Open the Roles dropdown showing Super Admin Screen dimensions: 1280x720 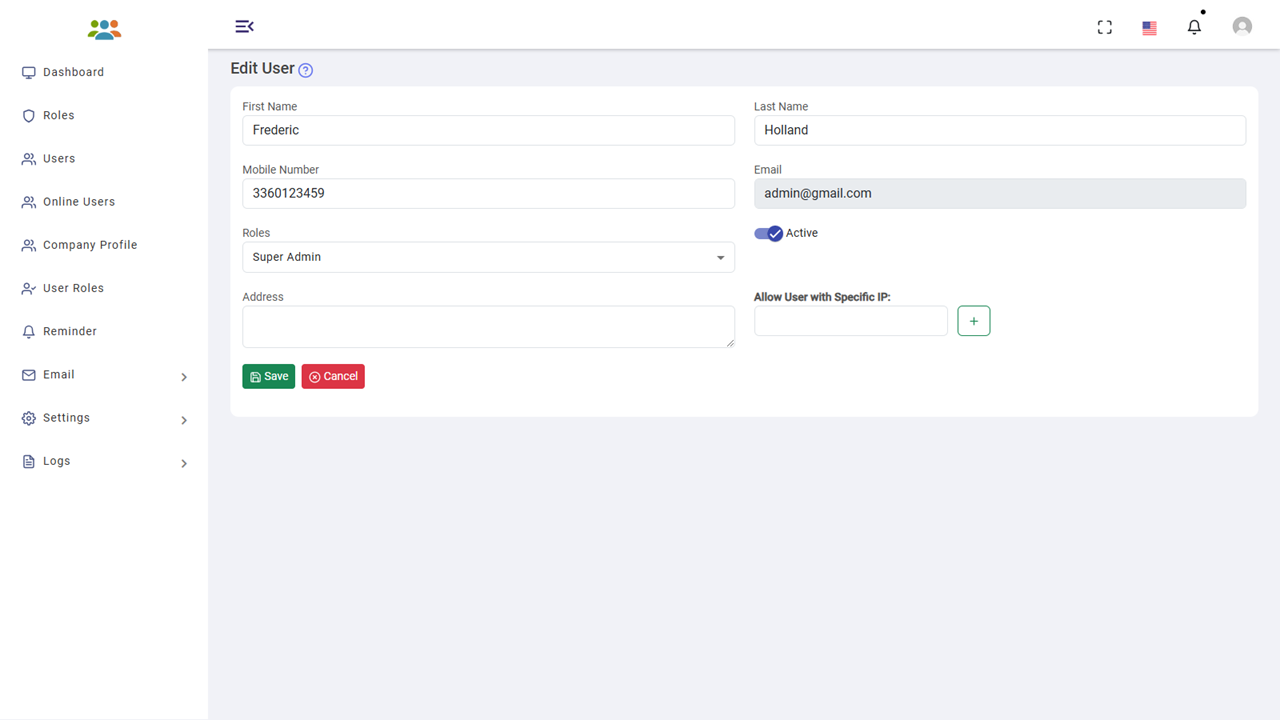[x=488, y=257]
